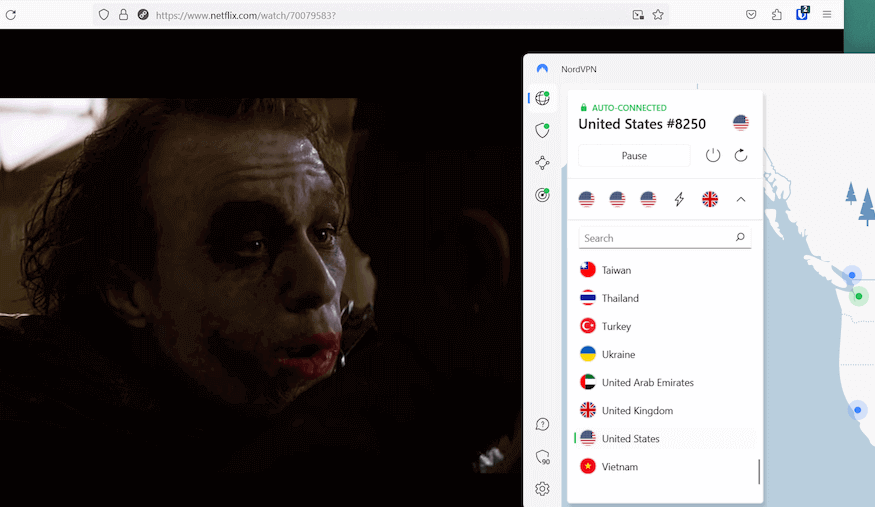Select the first recent US flag connection
The height and width of the screenshot is (507, 875).
pyautogui.click(x=586, y=199)
